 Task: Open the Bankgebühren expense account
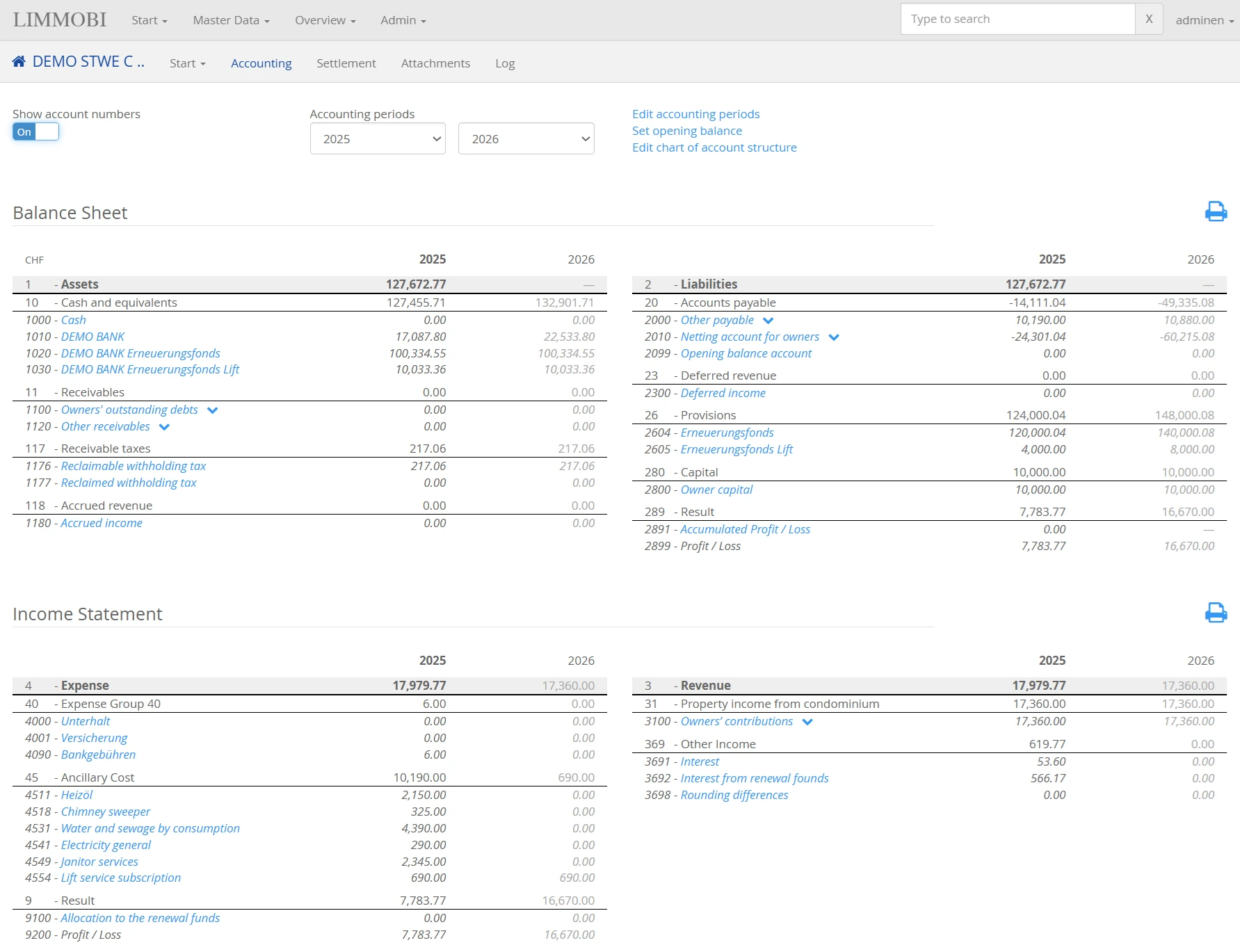(x=99, y=755)
